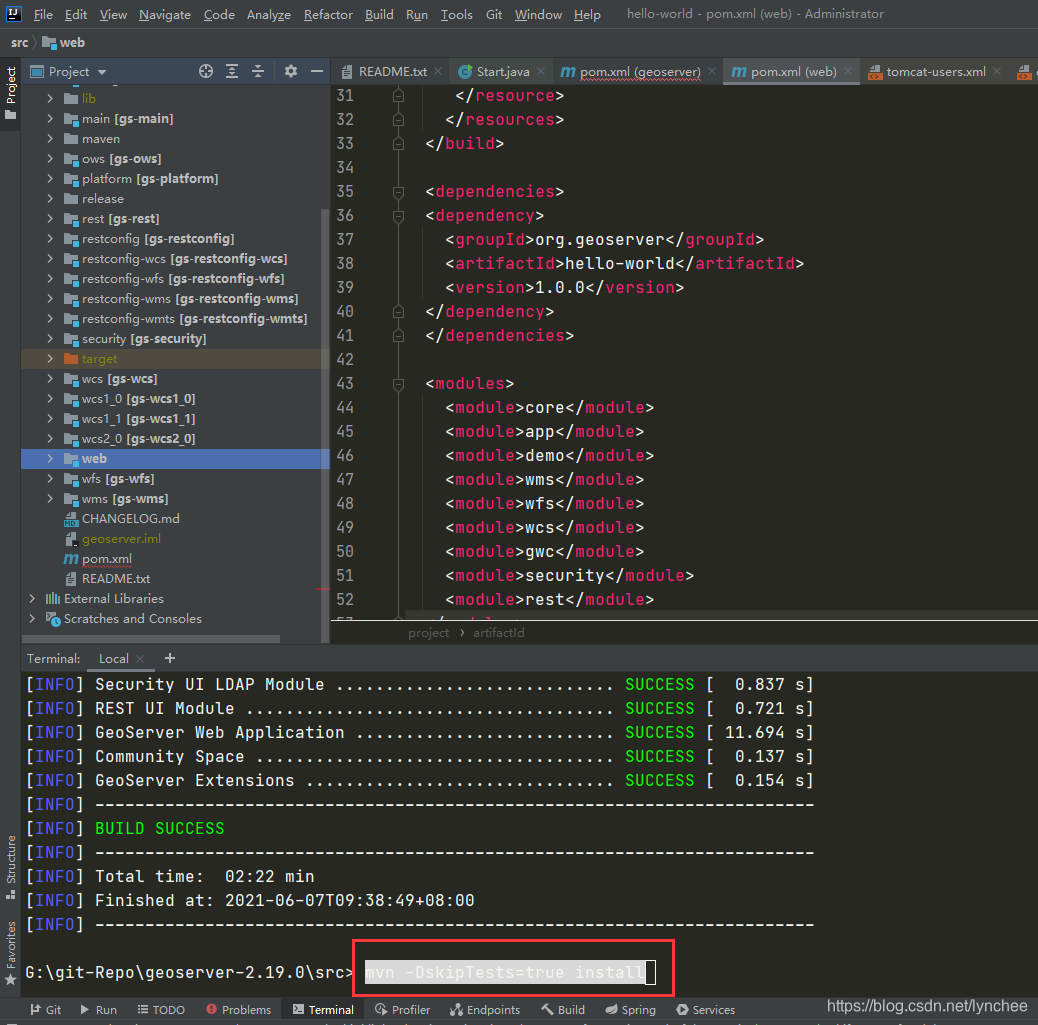The height and width of the screenshot is (1025, 1038).
Task: Close the pom.xml (web) tab
Action: (x=848, y=72)
